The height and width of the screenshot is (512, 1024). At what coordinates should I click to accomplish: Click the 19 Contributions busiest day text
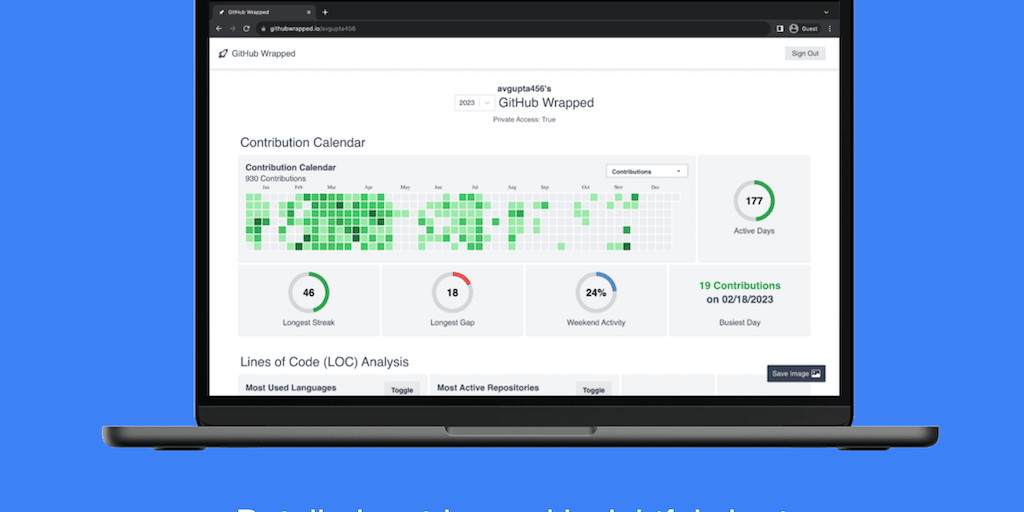click(739, 285)
